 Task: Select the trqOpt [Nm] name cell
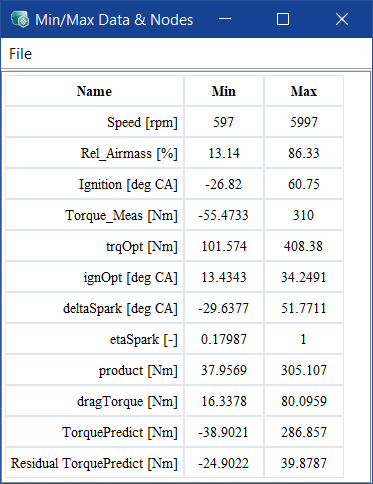(95, 246)
